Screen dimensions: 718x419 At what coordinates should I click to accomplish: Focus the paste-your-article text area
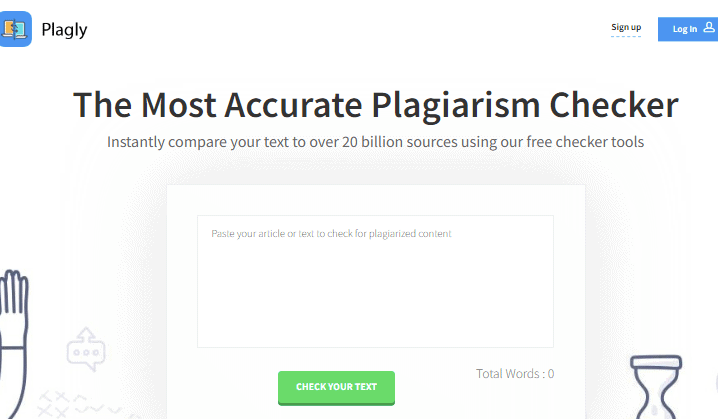[x=375, y=281]
